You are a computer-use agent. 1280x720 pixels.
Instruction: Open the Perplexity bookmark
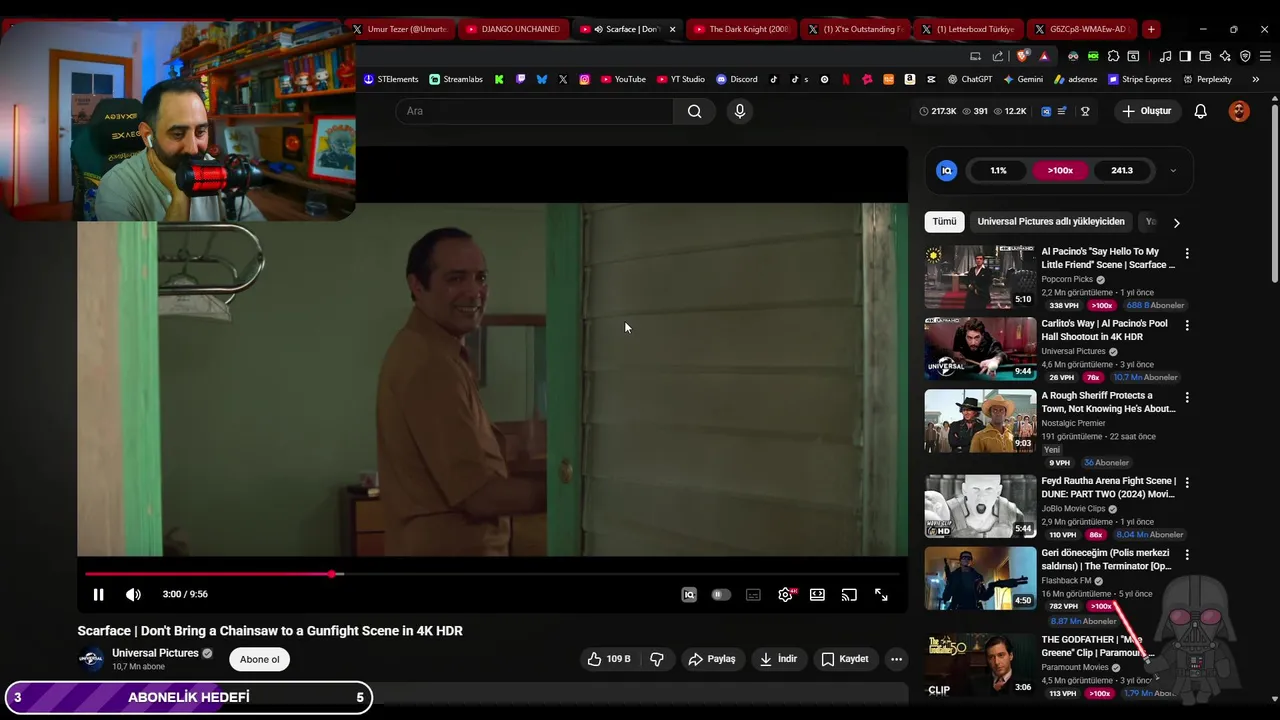(x=1207, y=79)
